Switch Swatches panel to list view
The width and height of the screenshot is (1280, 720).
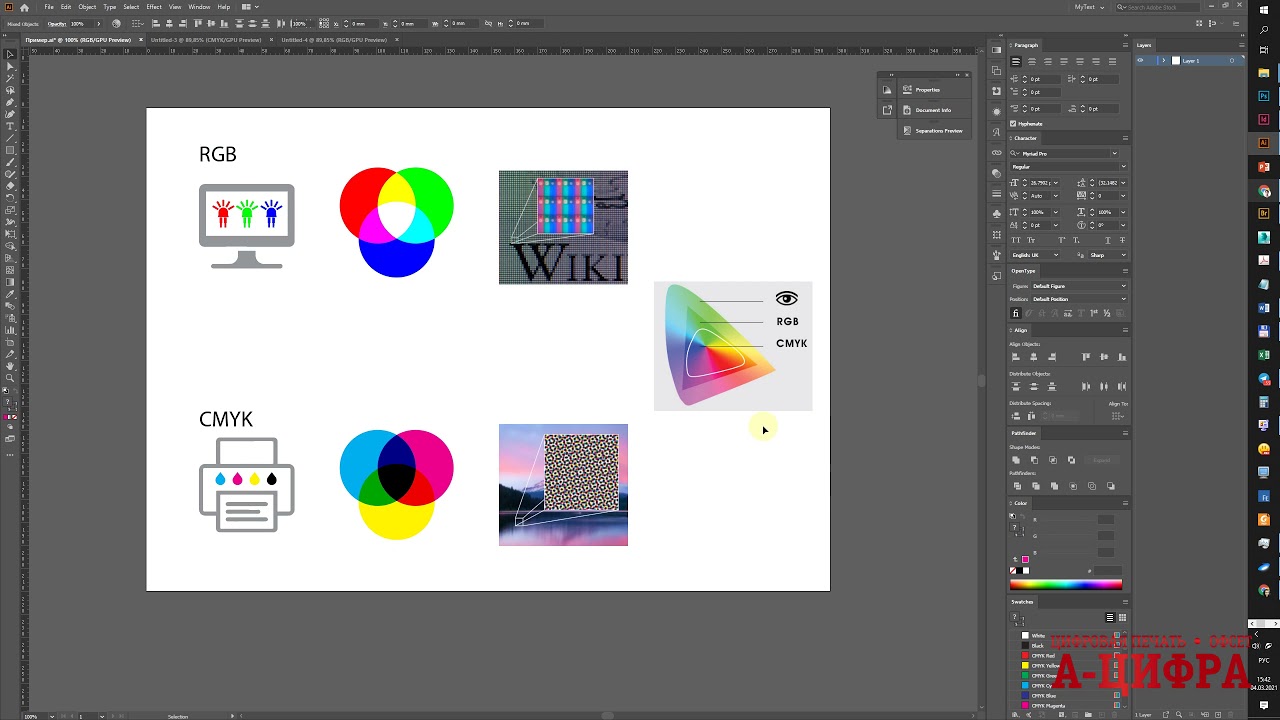pos(1110,618)
